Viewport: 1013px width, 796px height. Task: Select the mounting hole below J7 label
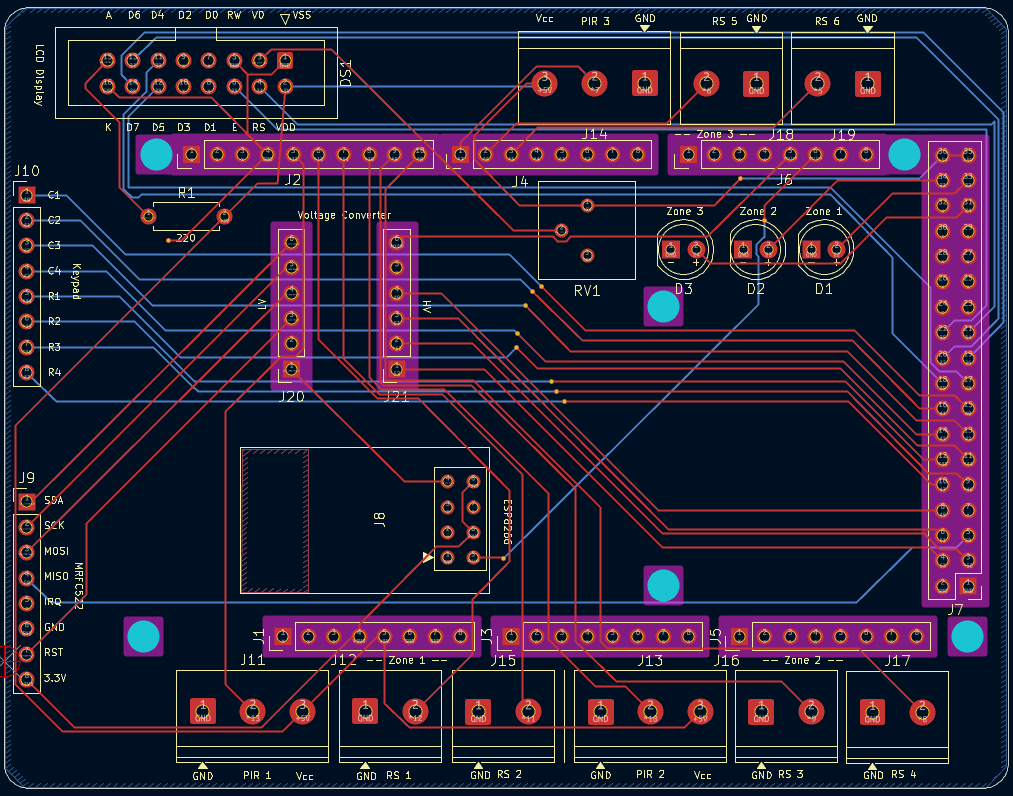(967, 636)
